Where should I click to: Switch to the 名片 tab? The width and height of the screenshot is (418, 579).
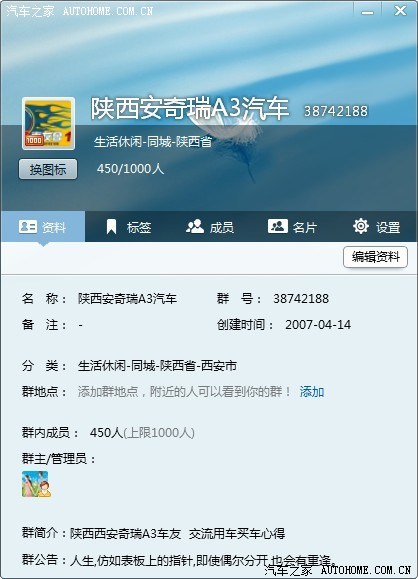tap(292, 227)
